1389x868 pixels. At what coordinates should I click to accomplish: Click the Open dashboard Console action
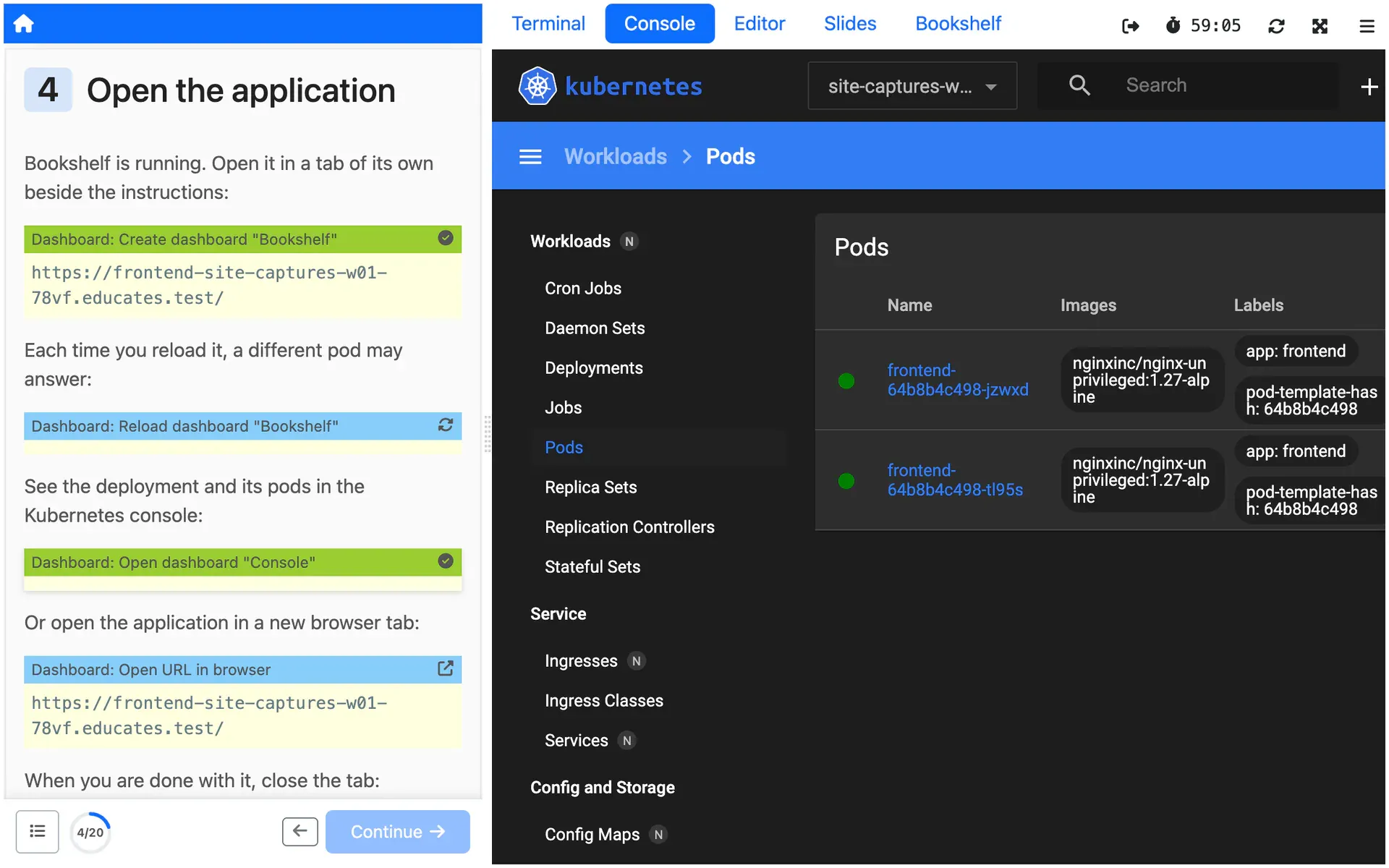click(x=242, y=562)
